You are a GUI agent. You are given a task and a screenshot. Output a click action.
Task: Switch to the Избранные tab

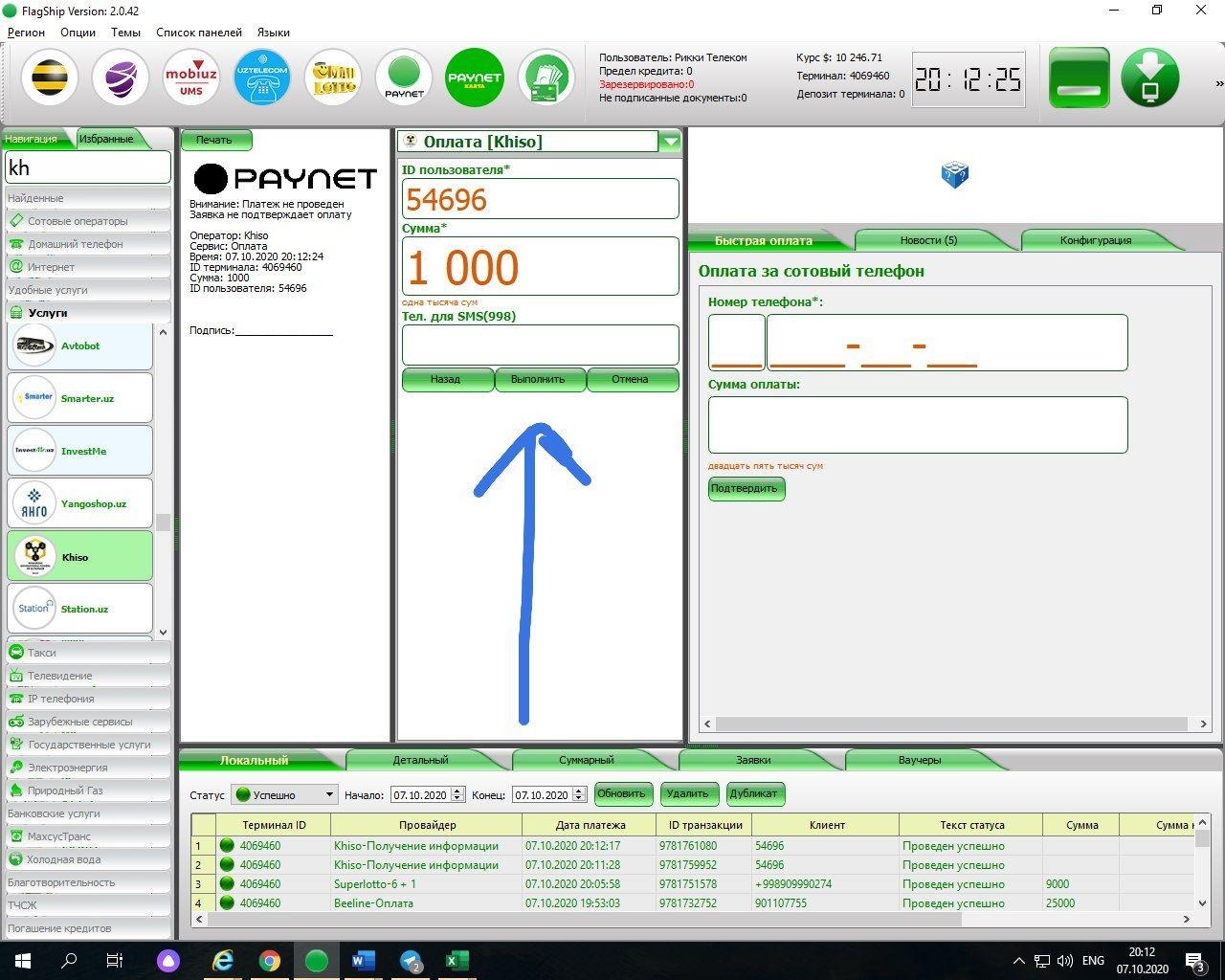click(x=107, y=139)
